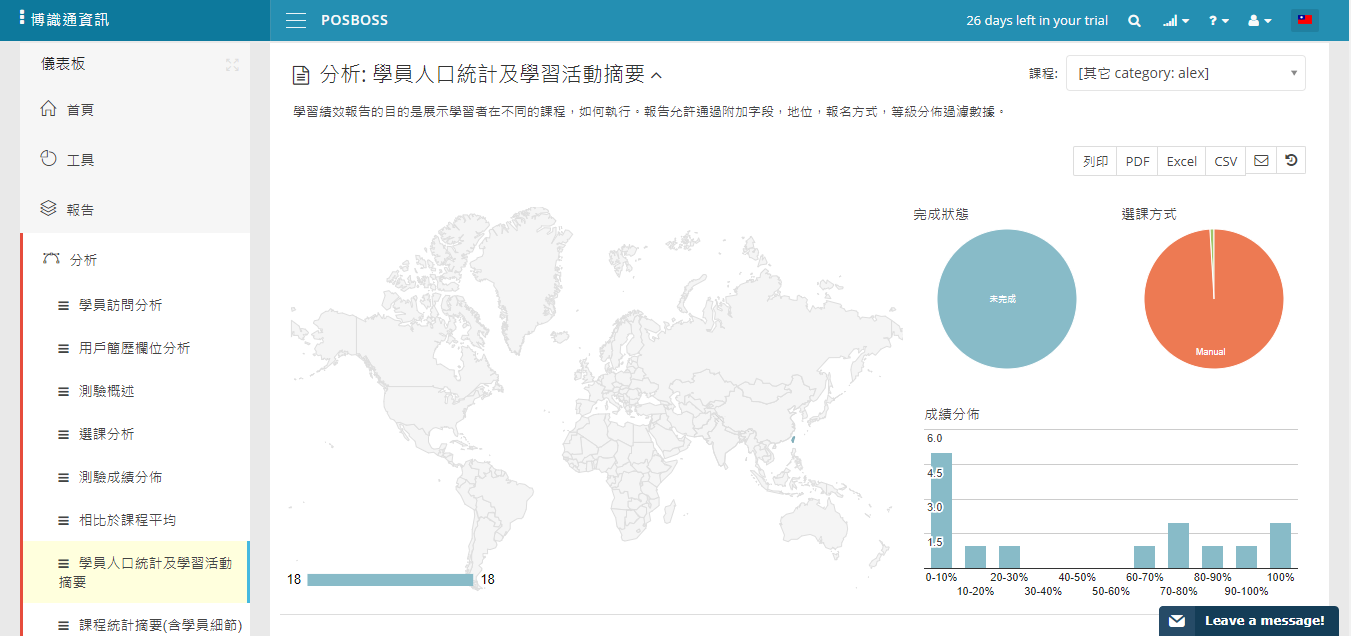Open the 工具 tools sidebar item
Viewport: 1351px width, 636px height.
coord(80,160)
